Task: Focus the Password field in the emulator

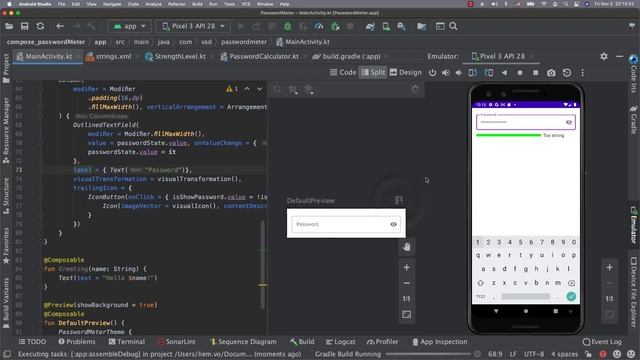Action: (526, 122)
